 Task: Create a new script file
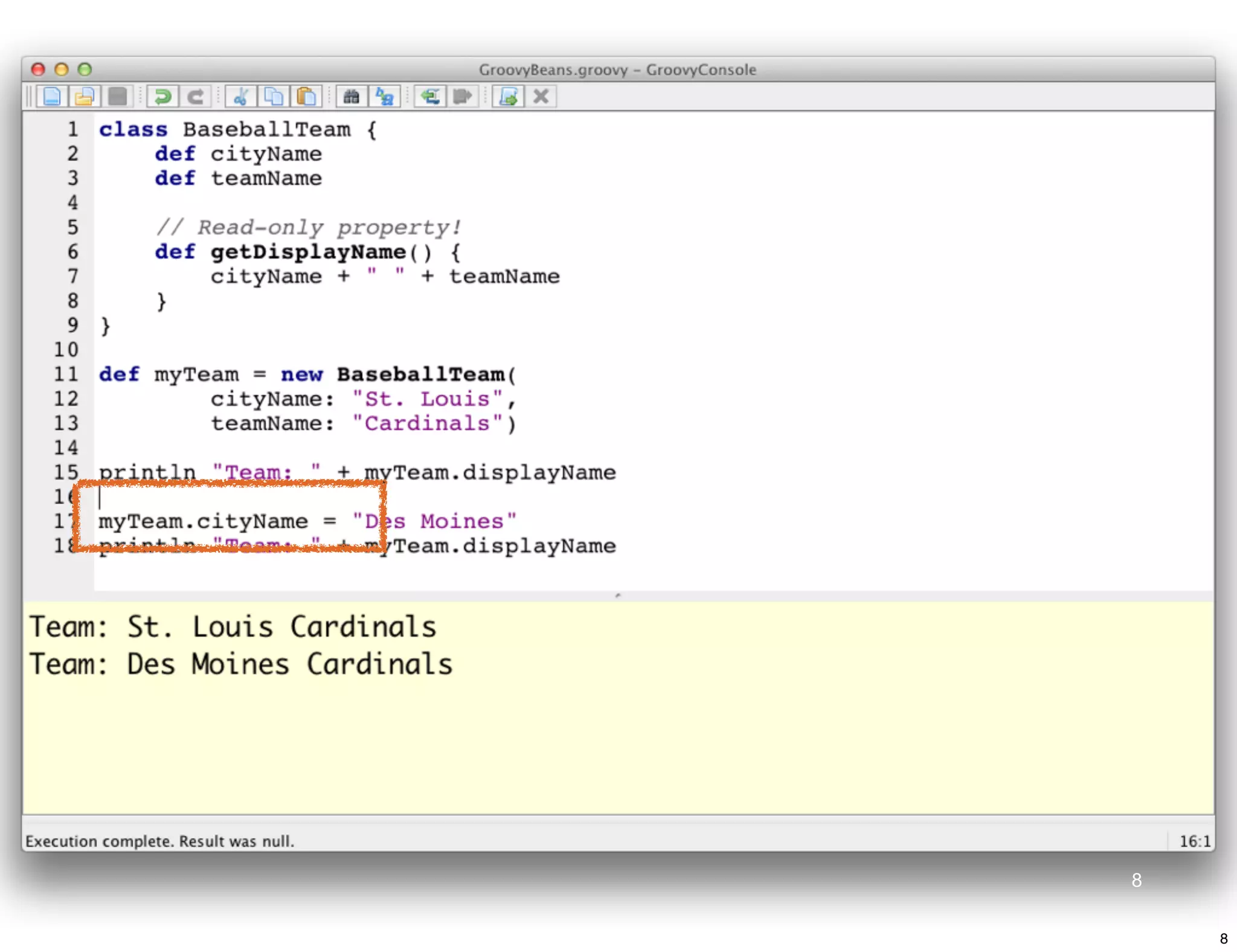tap(52, 97)
